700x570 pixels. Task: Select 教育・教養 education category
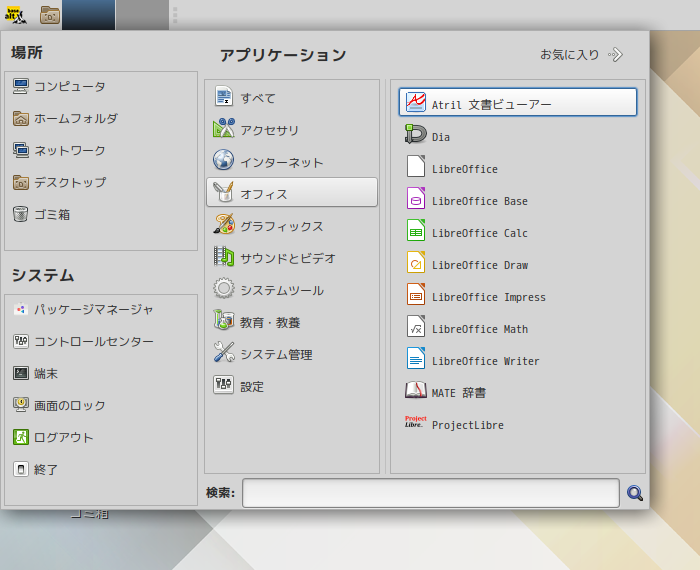click(292, 322)
